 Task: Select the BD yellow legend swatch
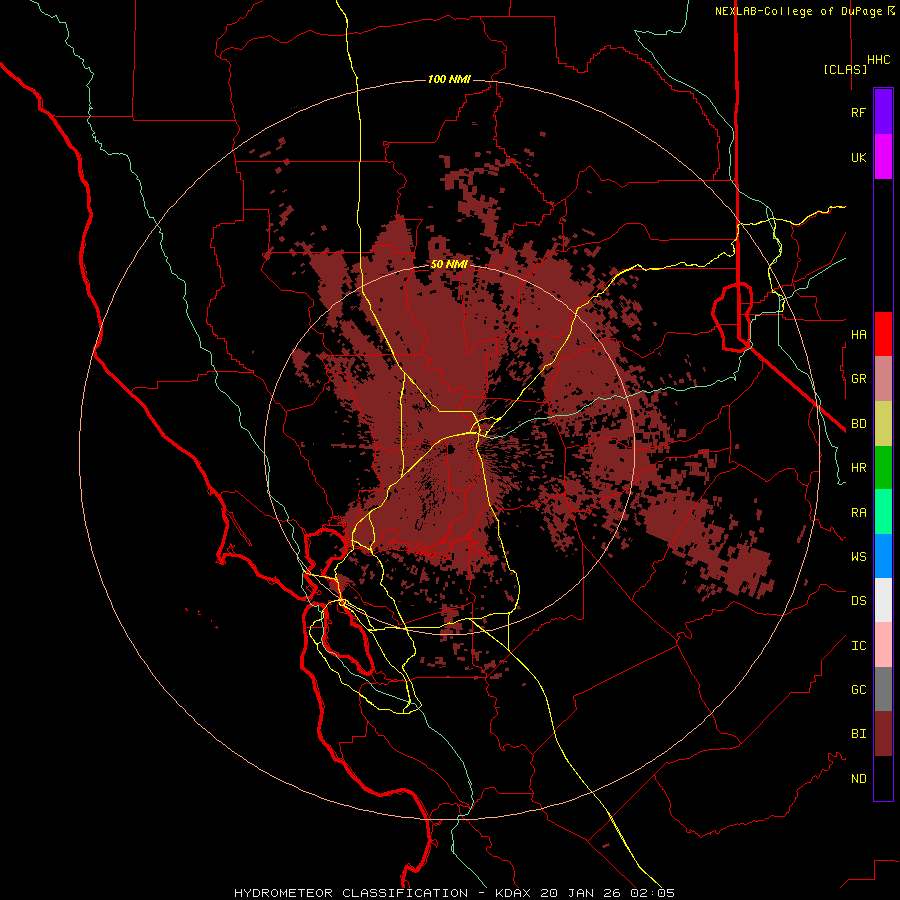pos(883,424)
